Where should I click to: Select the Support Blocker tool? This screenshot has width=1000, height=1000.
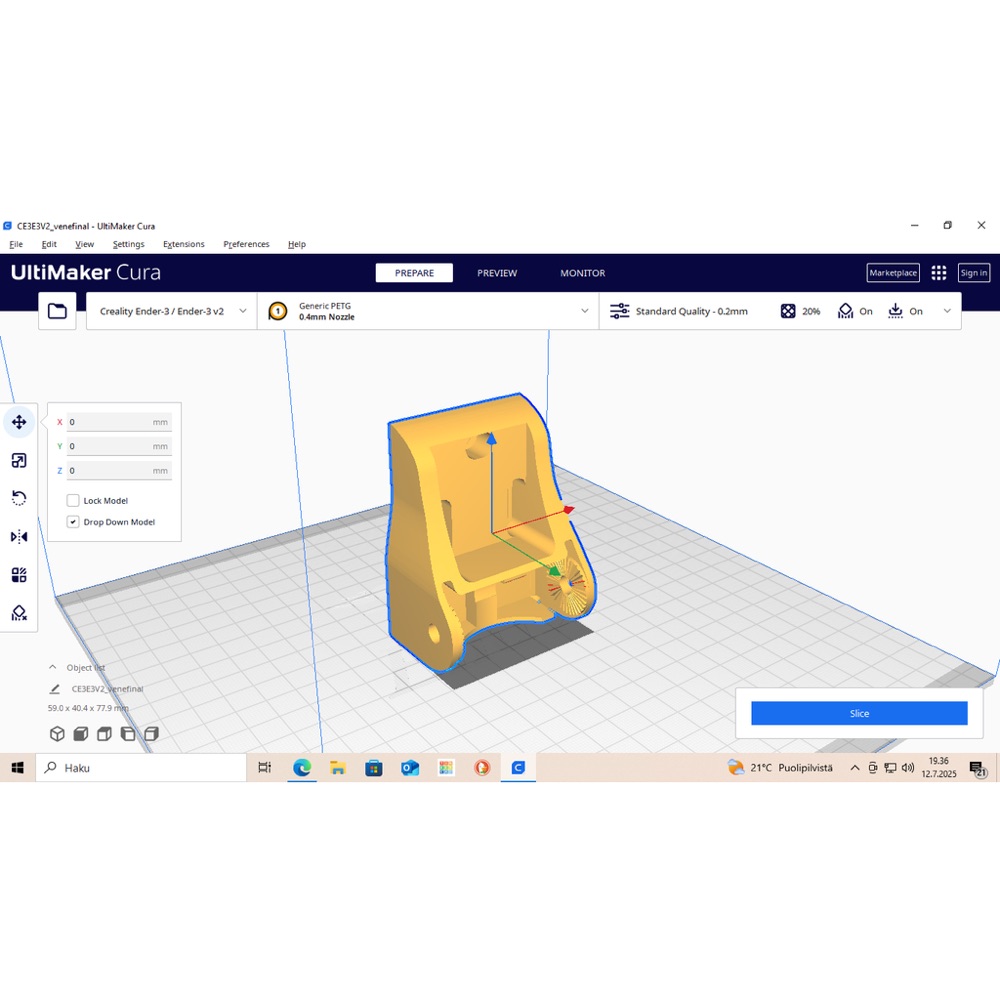point(19,613)
